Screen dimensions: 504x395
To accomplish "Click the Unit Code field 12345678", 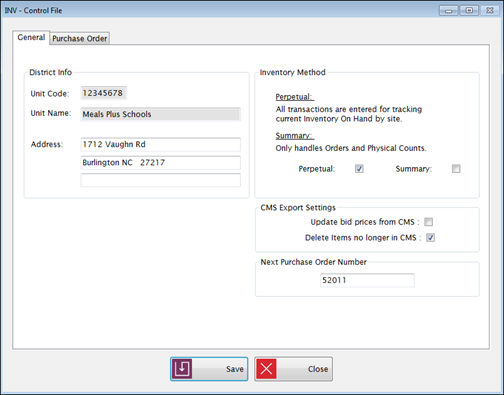I will click(x=103, y=93).
